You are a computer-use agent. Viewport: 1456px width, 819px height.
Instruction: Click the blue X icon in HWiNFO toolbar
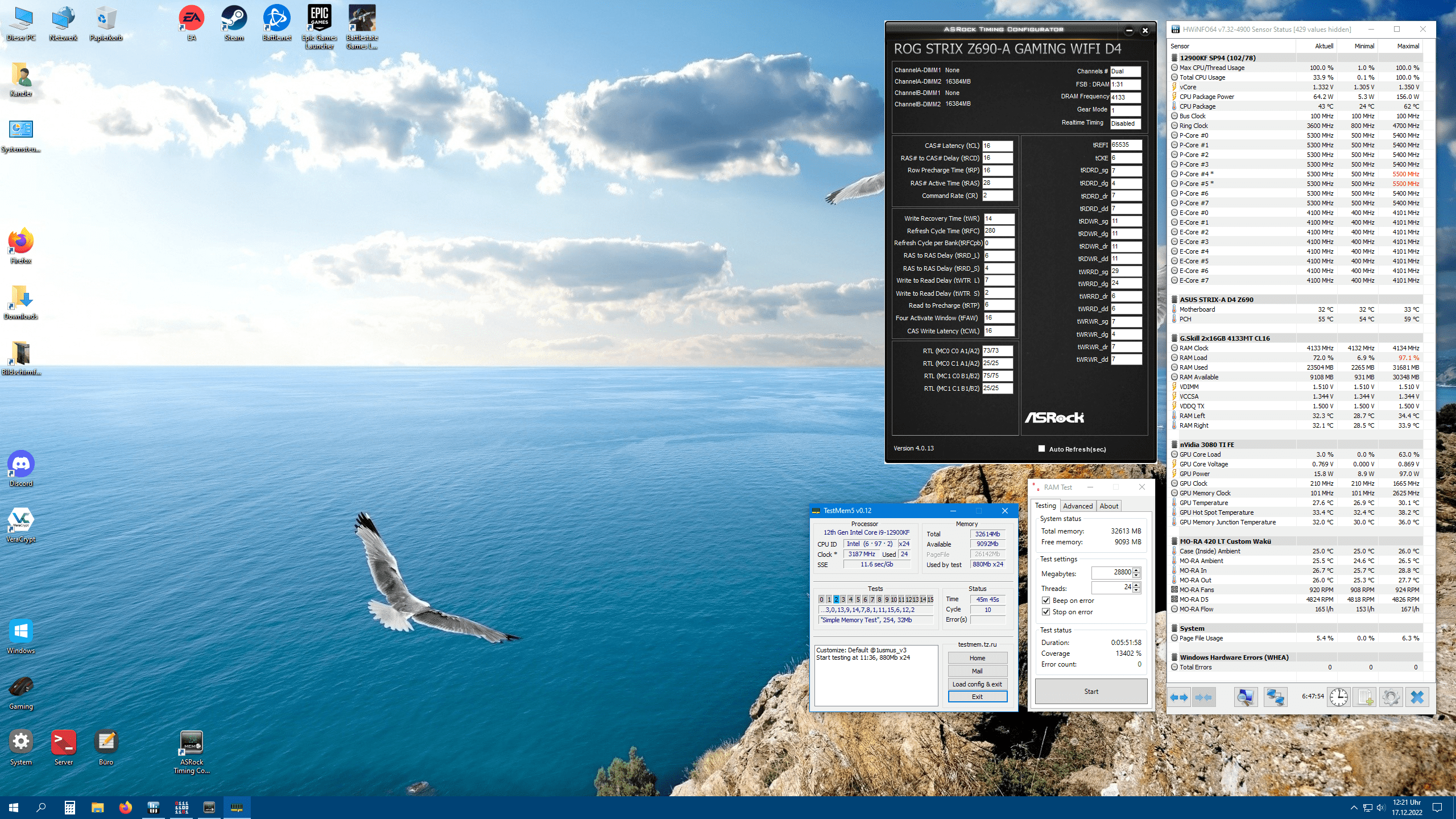pos(1417,697)
